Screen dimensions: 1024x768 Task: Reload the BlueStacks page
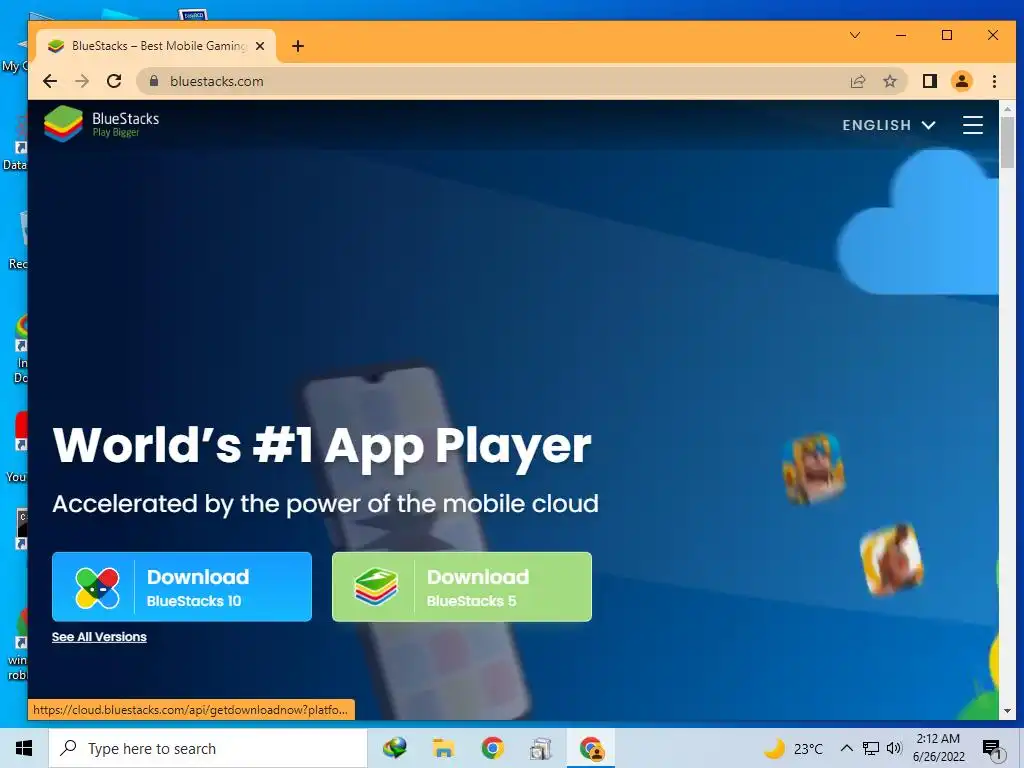[x=114, y=81]
